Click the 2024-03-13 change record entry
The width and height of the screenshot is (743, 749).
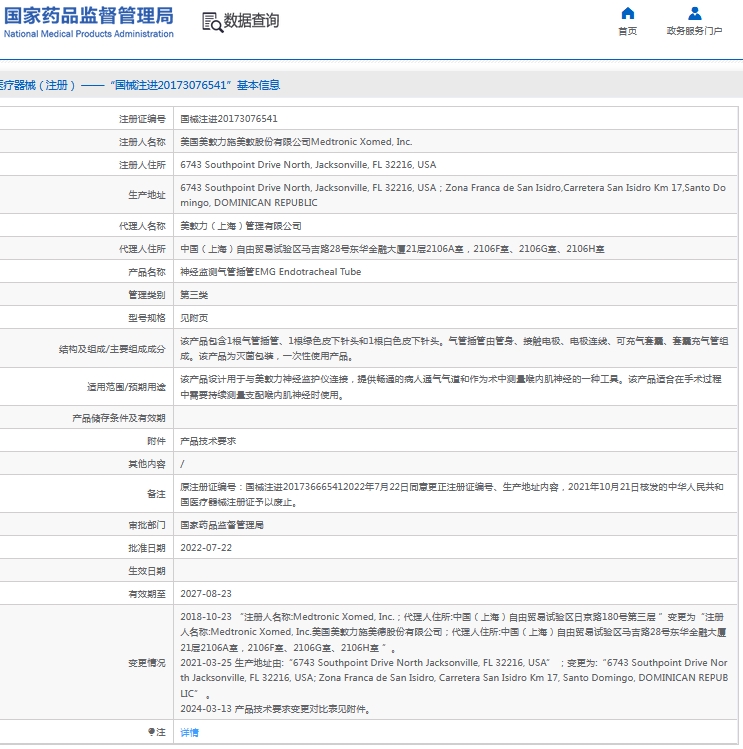[x=275, y=709]
